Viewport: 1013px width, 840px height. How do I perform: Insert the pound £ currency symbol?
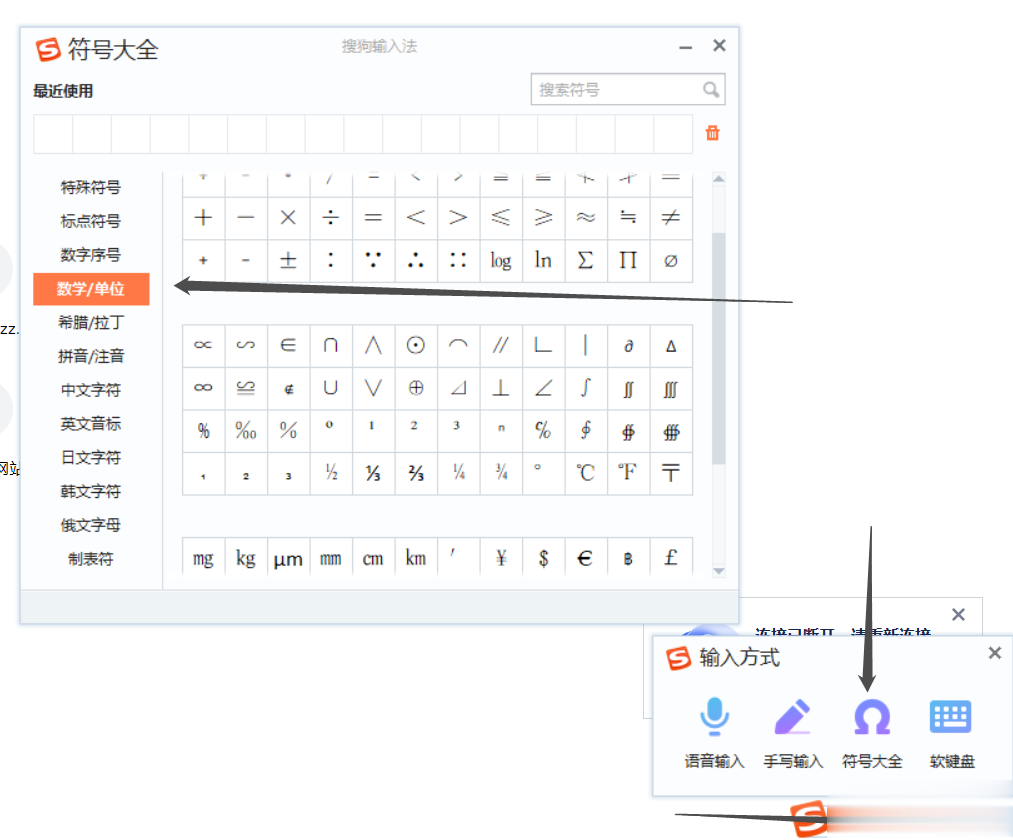671,557
